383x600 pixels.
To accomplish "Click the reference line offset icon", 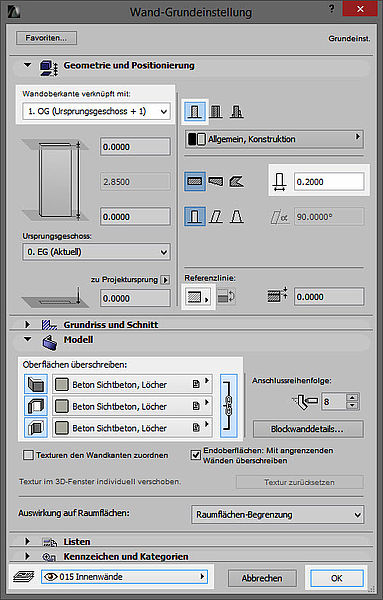I will [278, 295].
